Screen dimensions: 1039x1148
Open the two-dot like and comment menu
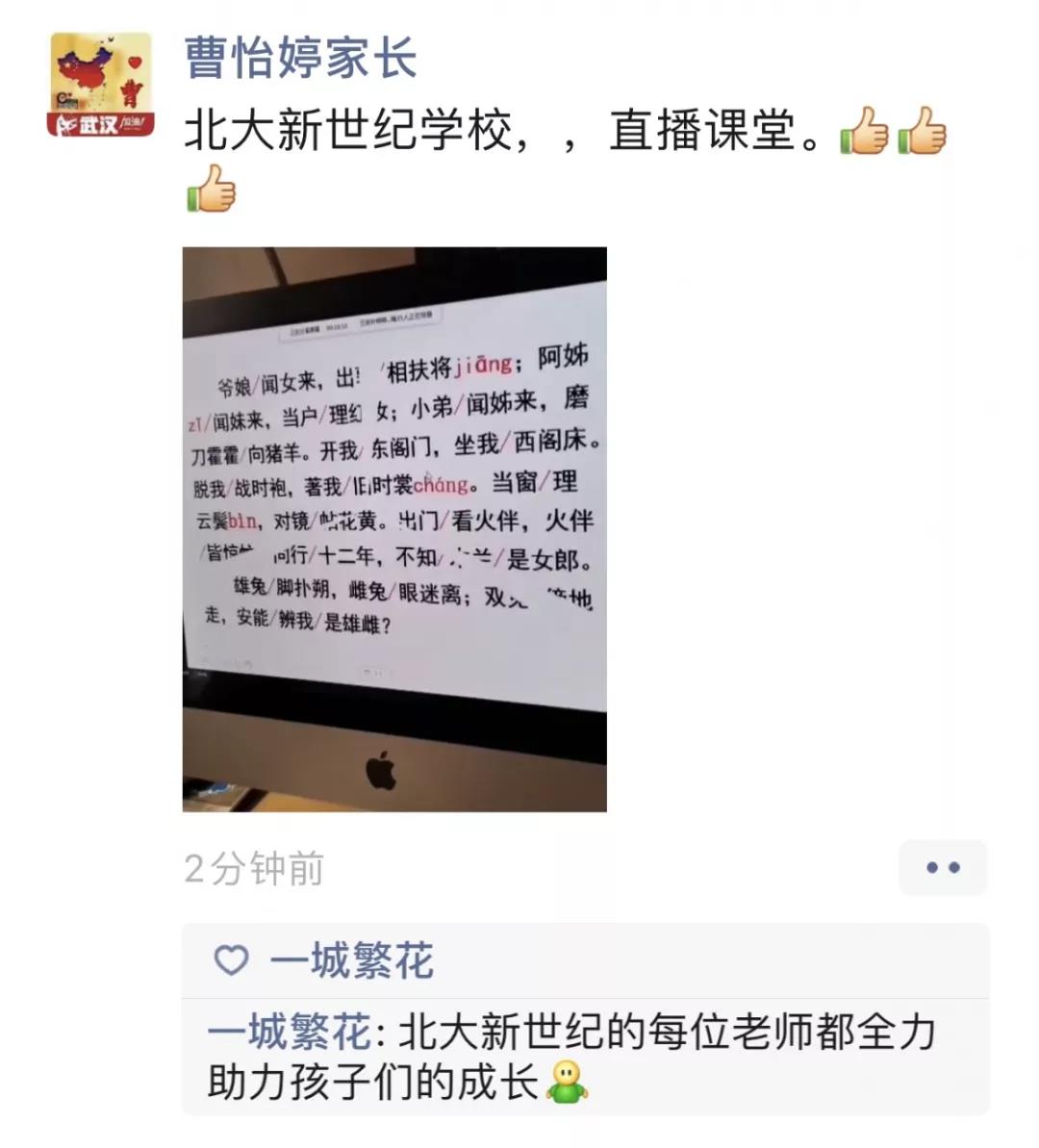[943, 868]
